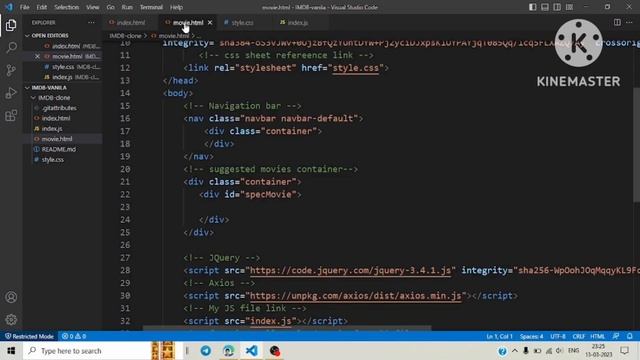The image size is (640, 360).
Task: Open the Manage gear icon
Action: point(11,319)
